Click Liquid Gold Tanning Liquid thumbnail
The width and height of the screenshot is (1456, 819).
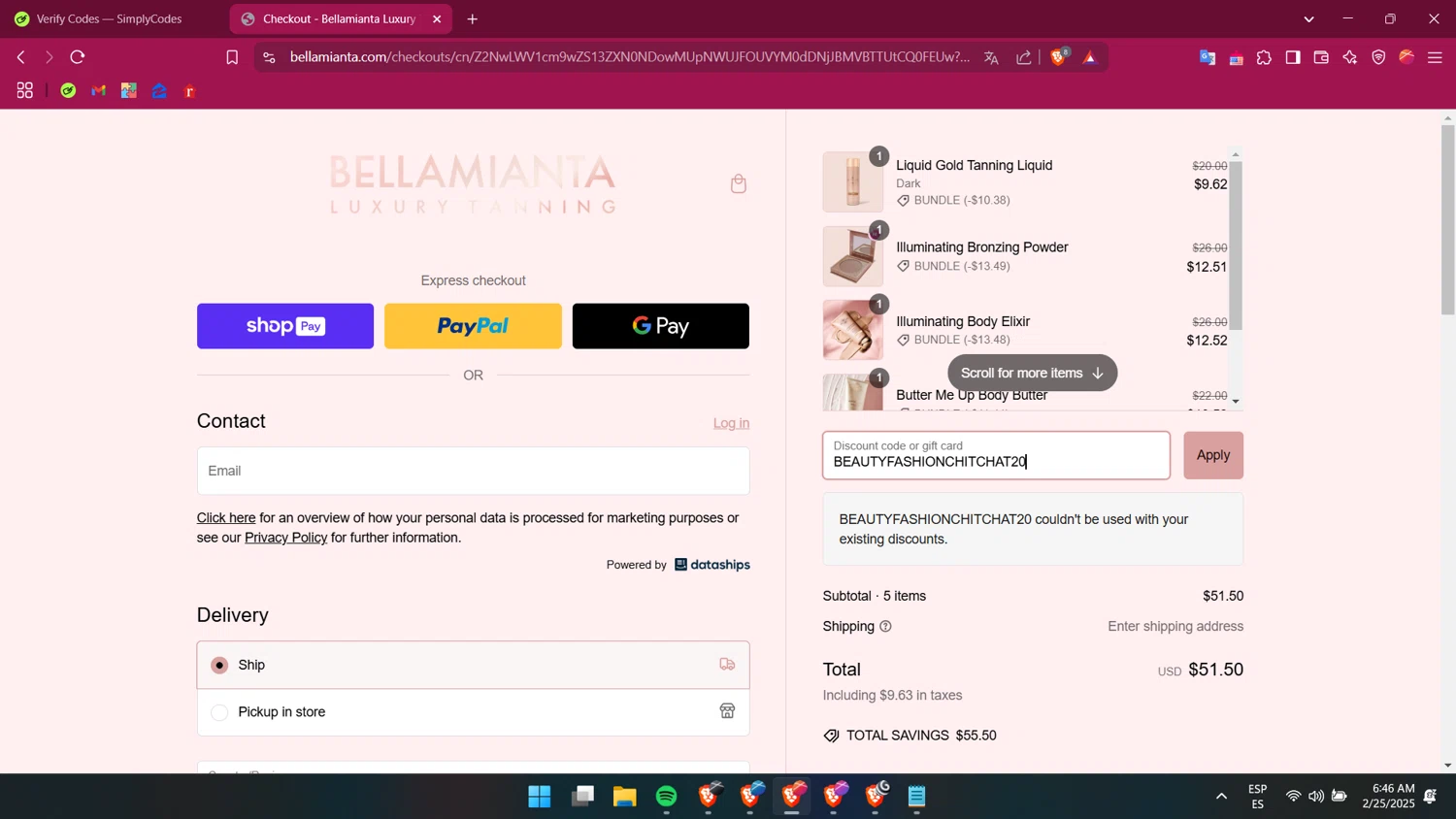point(853,181)
